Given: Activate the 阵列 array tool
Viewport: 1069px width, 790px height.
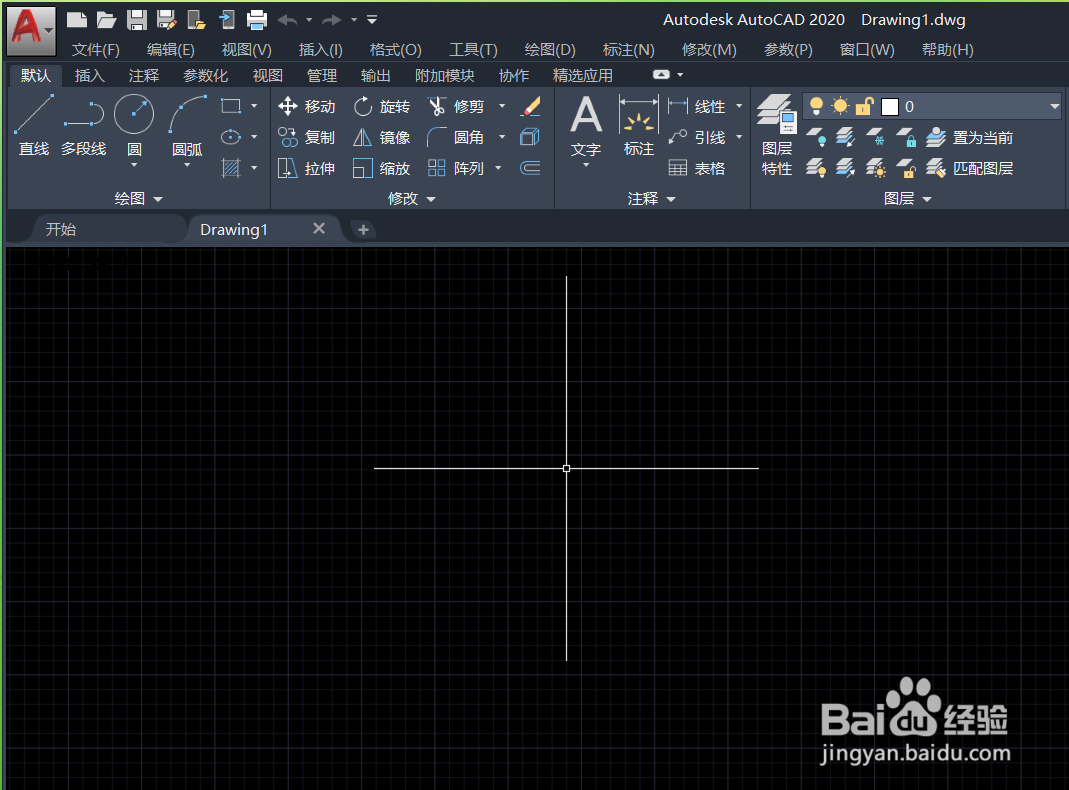Looking at the screenshot, I should (x=456, y=168).
